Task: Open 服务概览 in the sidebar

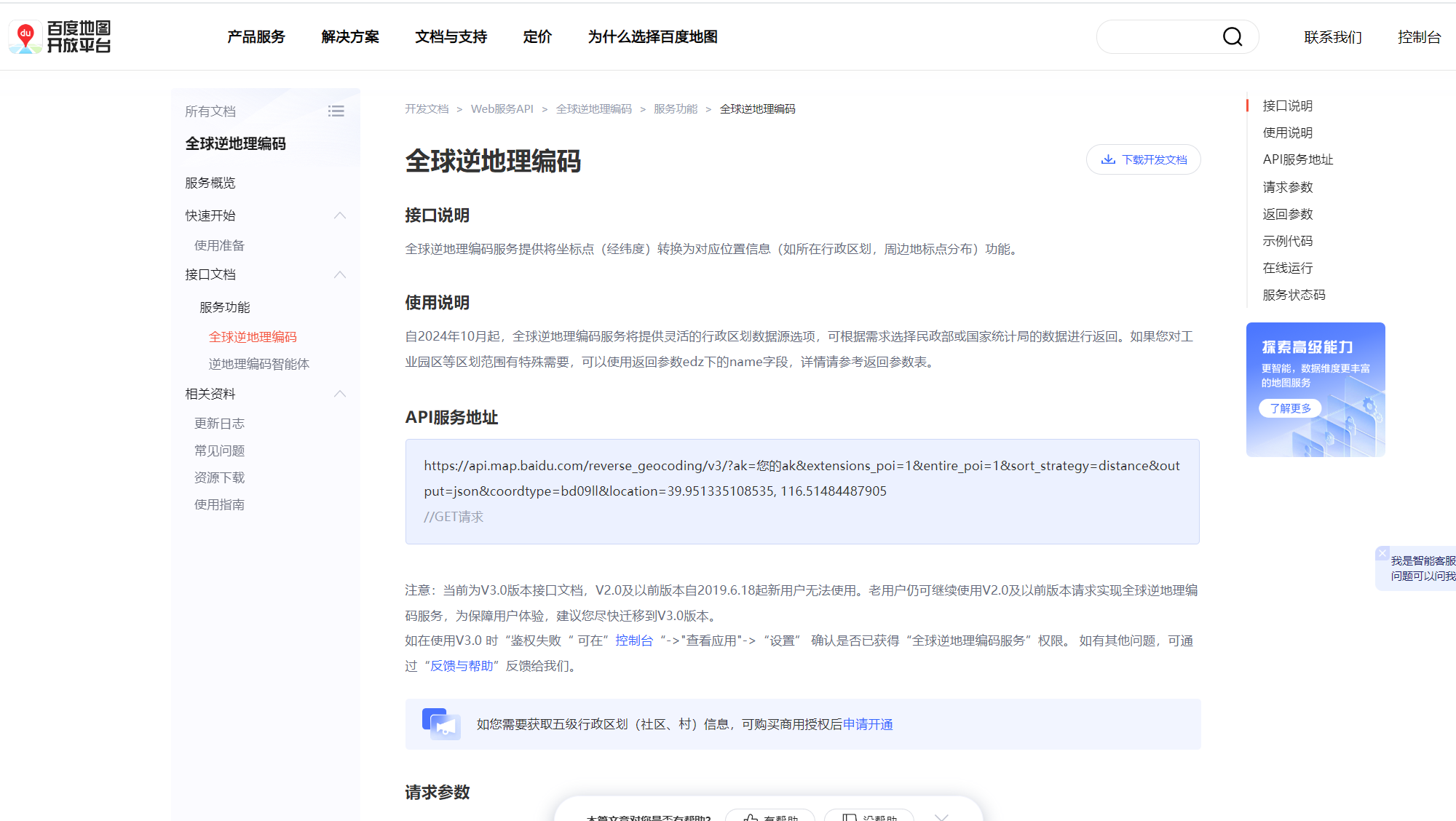Action: 210,183
